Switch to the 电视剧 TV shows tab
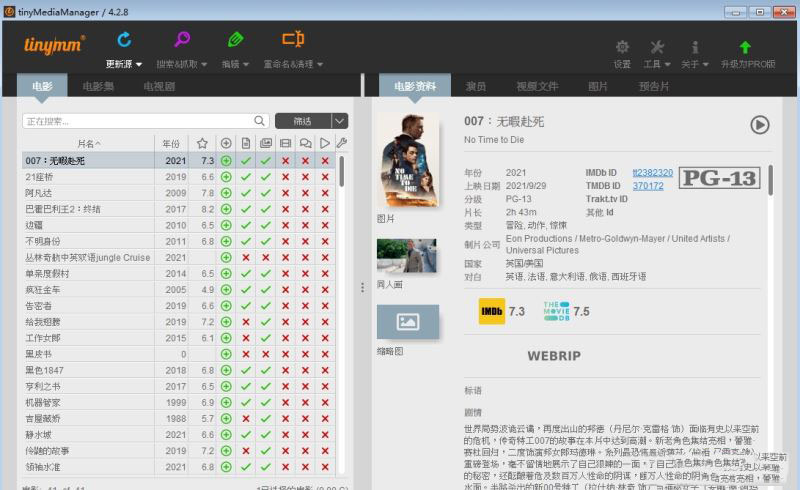800x490 pixels. (x=159, y=86)
